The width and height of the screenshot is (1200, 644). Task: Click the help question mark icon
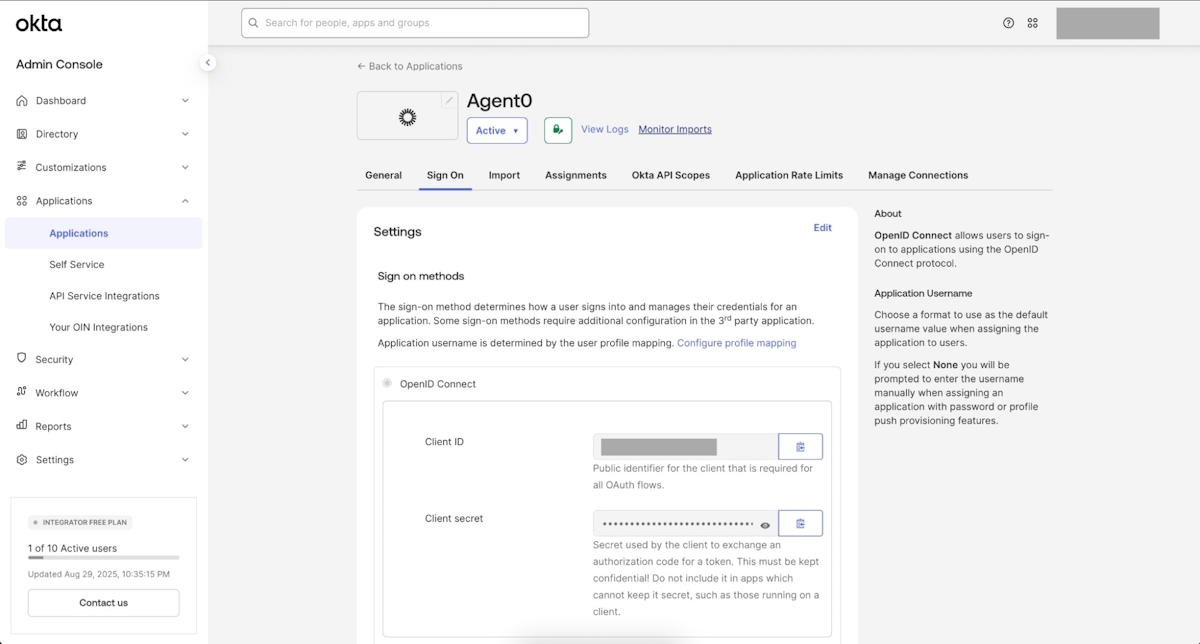pyautogui.click(x=1008, y=23)
